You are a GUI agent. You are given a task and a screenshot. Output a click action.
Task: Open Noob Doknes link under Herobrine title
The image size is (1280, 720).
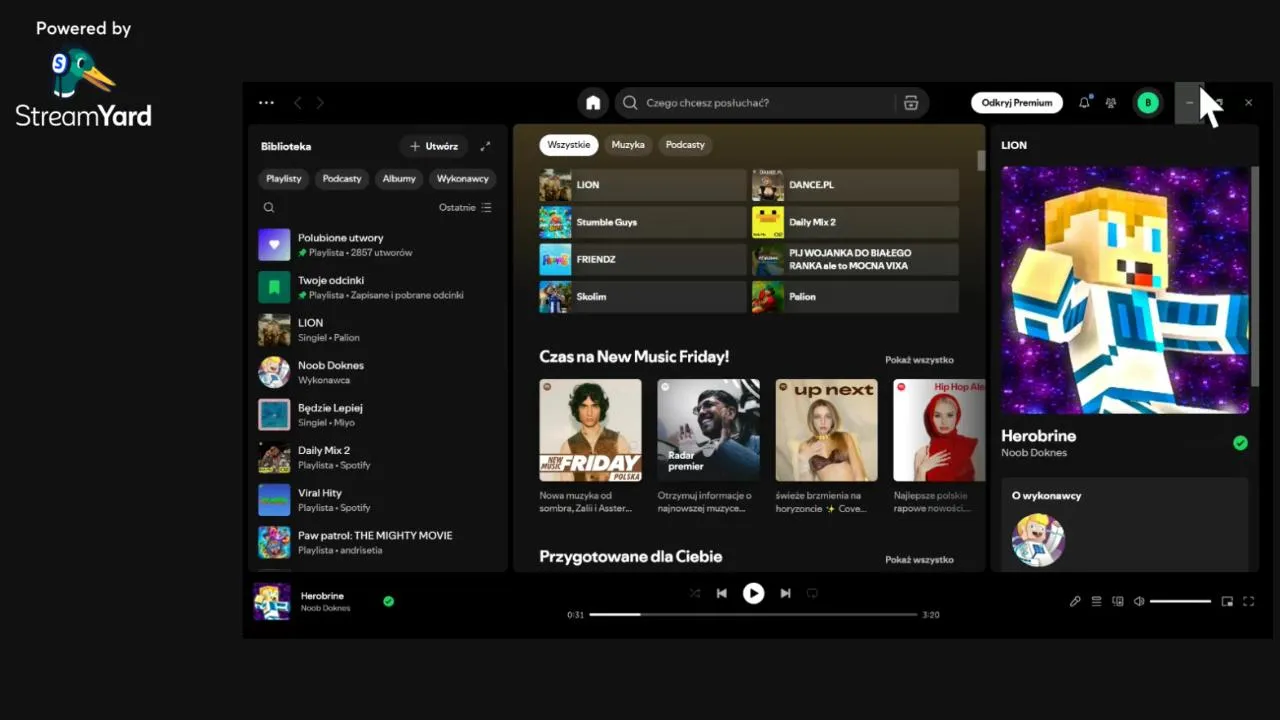(x=1034, y=453)
